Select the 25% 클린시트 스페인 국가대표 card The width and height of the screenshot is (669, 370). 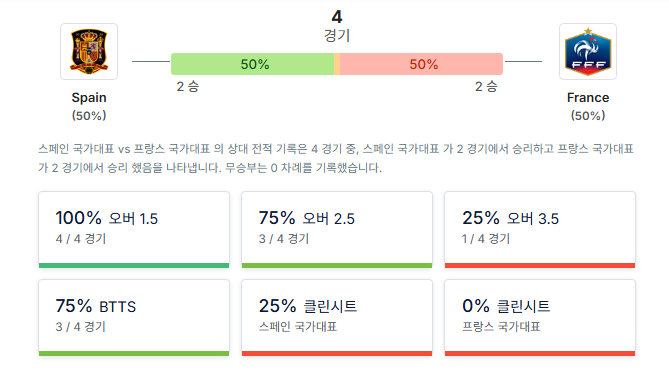coord(337,318)
